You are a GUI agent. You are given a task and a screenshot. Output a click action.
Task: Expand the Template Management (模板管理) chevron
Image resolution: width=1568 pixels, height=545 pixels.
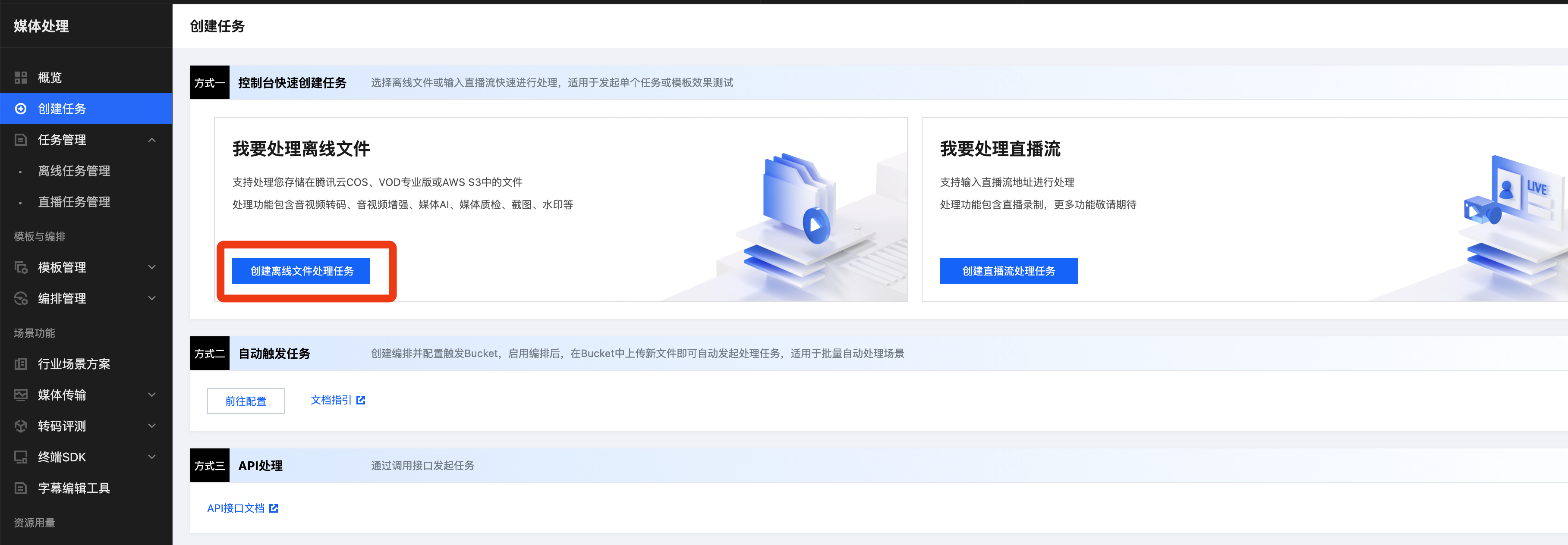(151, 267)
